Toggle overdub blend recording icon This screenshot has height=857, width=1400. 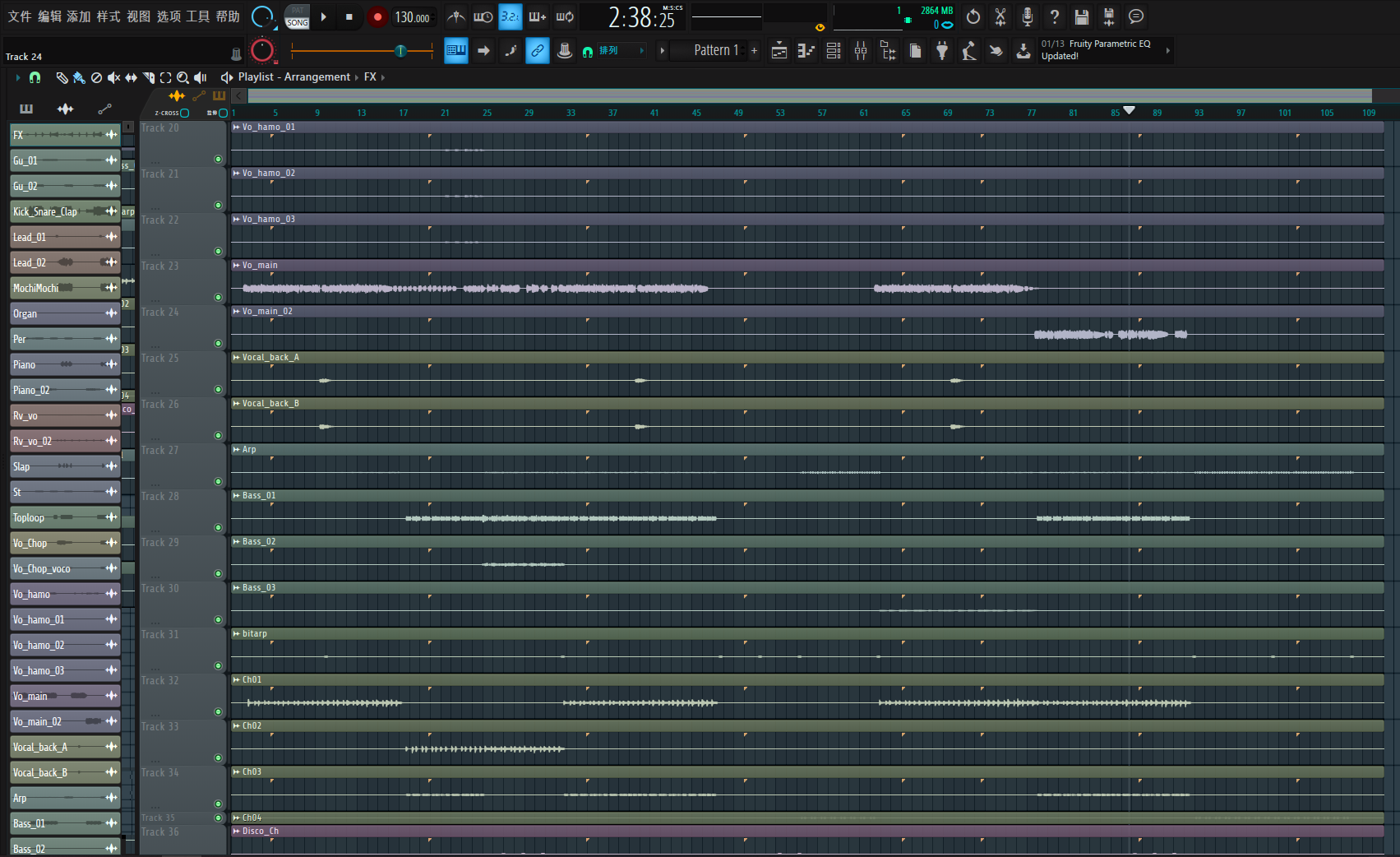click(538, 16)
